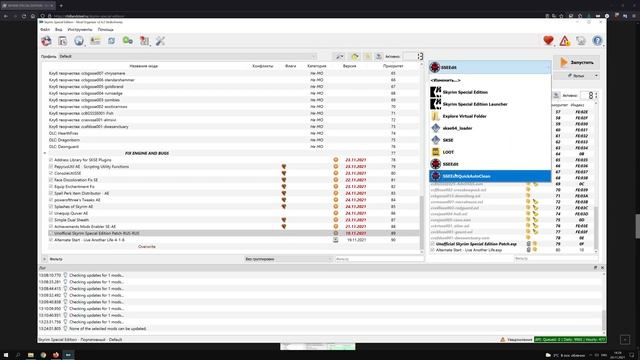
Task: Toggle the Simple Dual Sheath checkbox
Action: click(x=51, y=220)
